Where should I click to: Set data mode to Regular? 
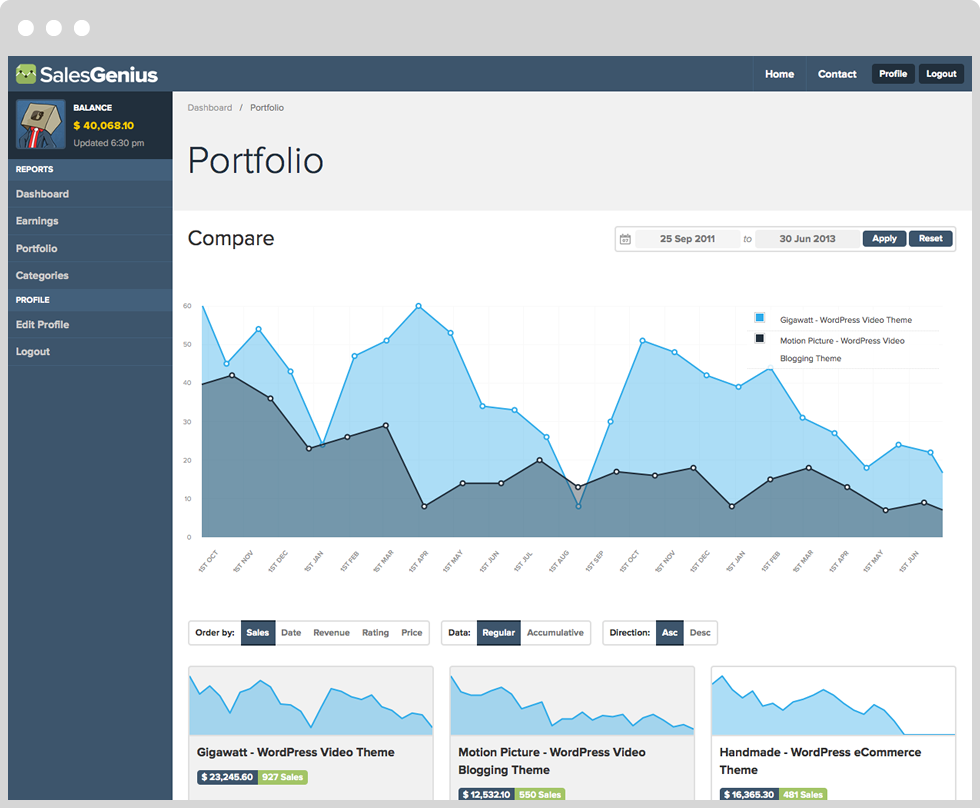click(x=498, y=632)
